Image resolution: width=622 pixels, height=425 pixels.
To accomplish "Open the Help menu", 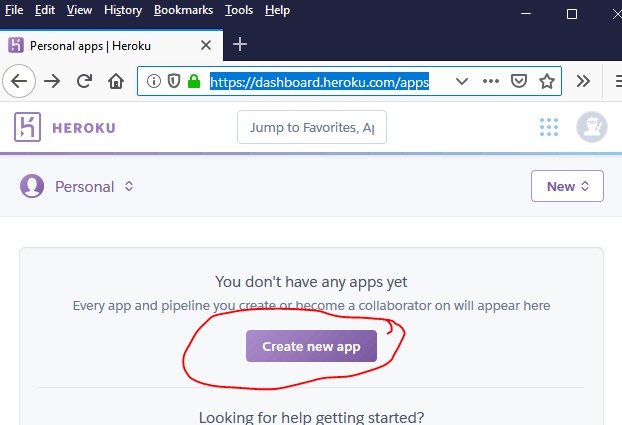I will point(277,10).
